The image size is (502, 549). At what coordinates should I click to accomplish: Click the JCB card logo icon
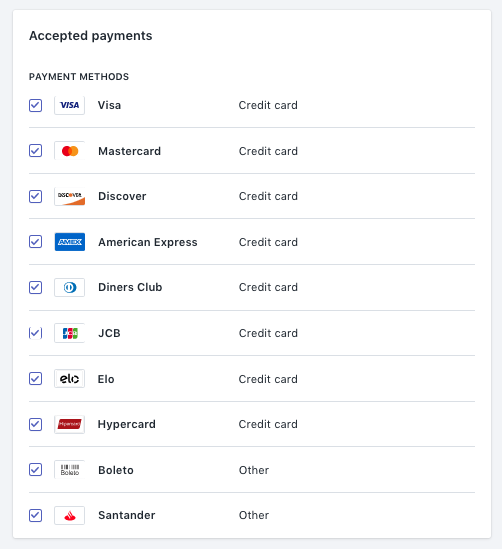tap(69, 333)
